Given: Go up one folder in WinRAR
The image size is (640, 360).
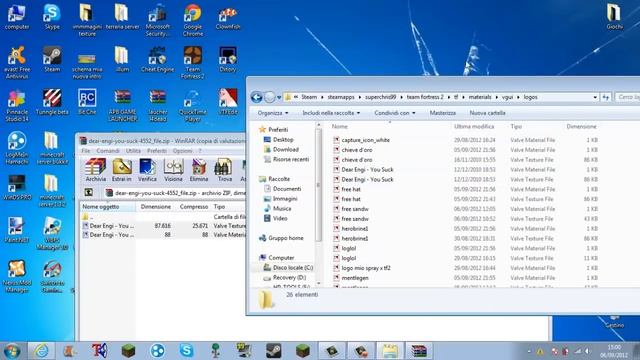Looking at the screenshot, I should [x=89, y=193].
